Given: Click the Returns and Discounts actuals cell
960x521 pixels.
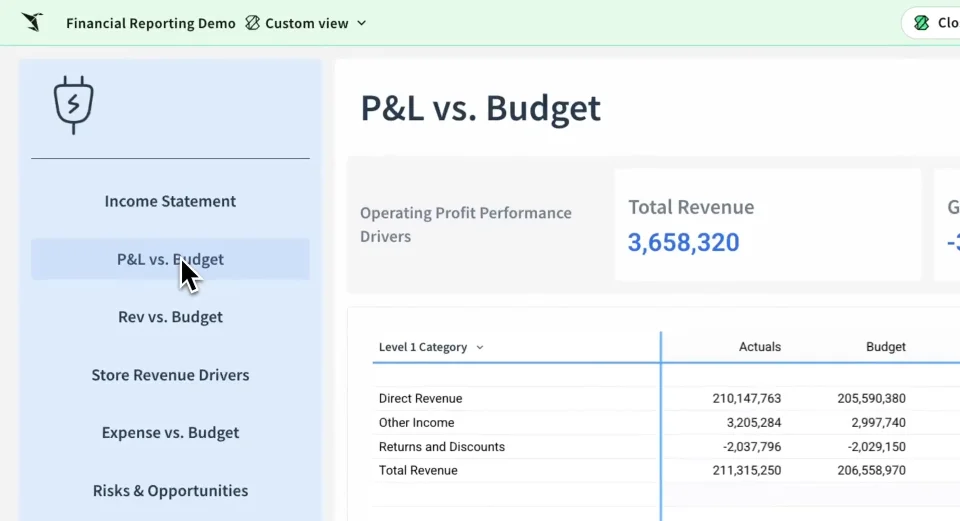Looking at the screenshot, I should click(748, 446).
